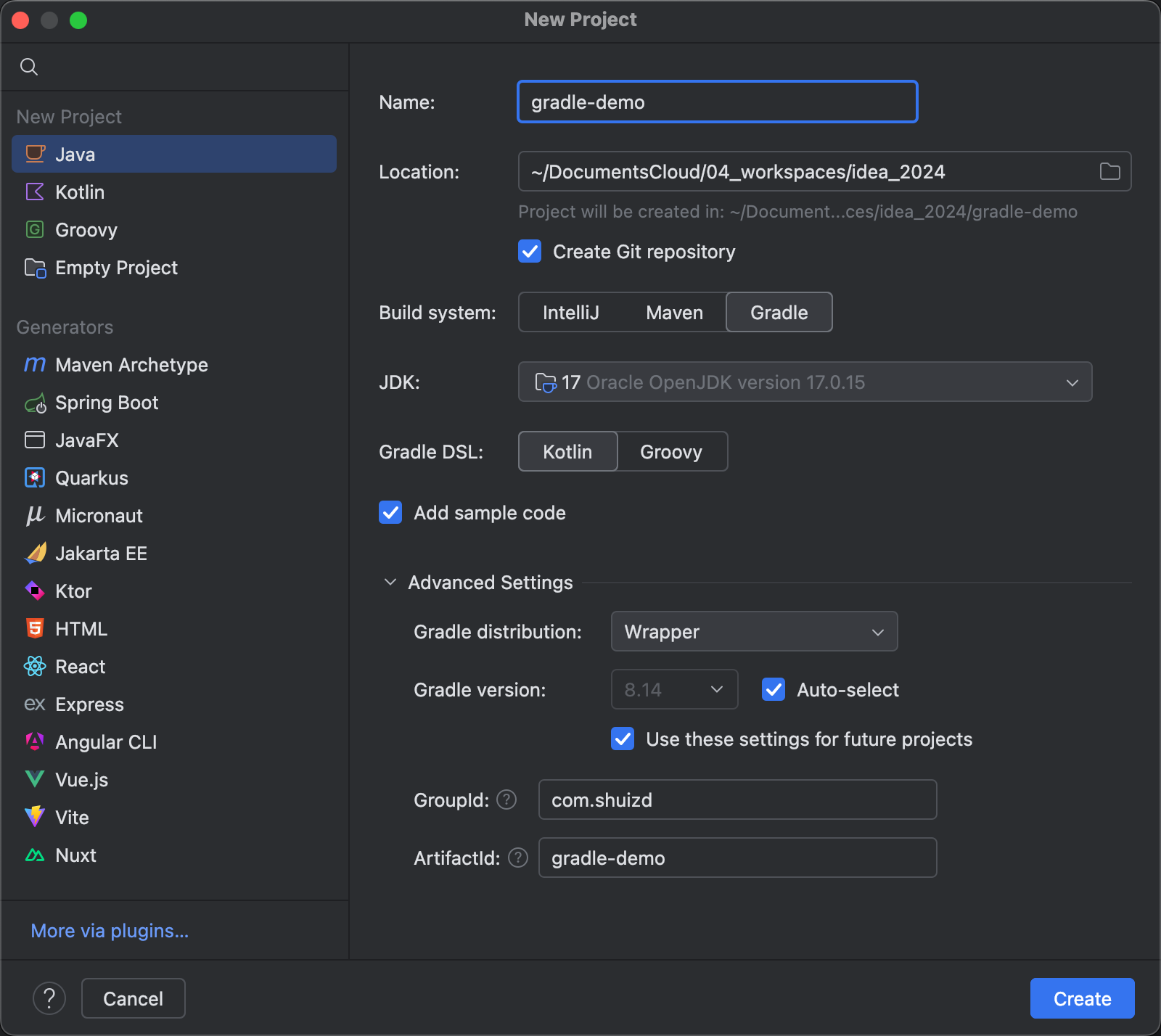
Task: Select Kotlin Gradle DSL
Action: pos(567,451)
